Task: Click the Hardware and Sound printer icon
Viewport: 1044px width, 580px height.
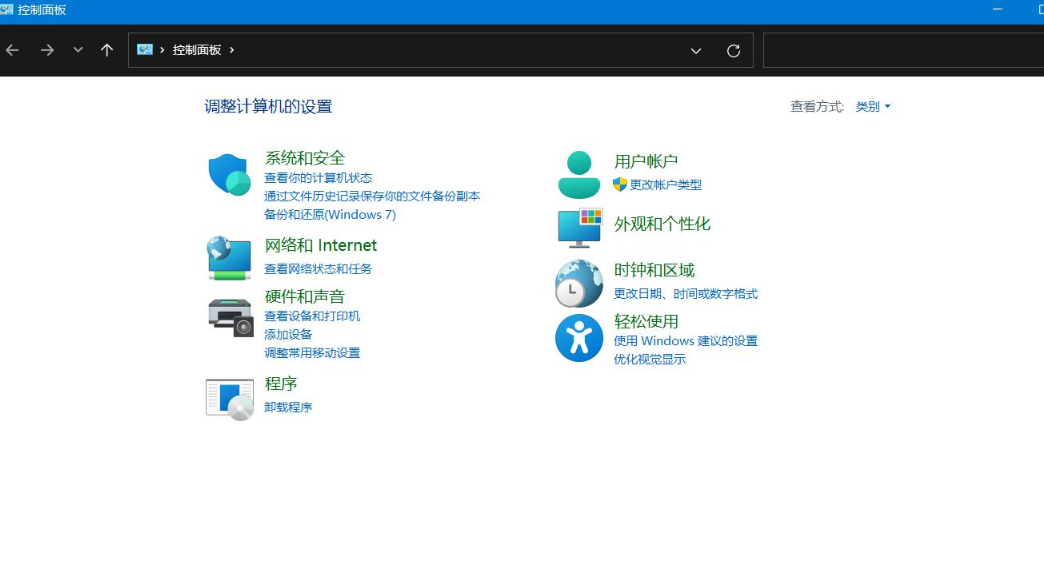Action: tap(229, 317)
